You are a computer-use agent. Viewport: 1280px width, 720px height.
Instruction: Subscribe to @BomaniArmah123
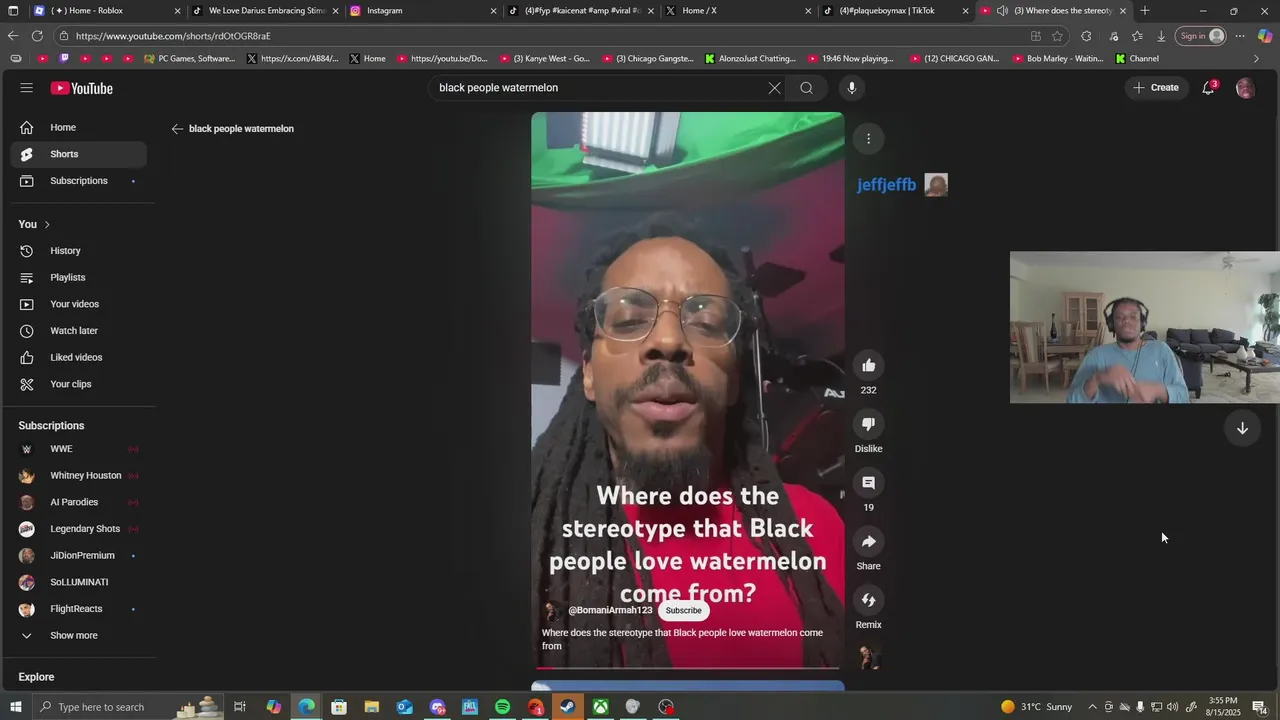pos(684,611)
